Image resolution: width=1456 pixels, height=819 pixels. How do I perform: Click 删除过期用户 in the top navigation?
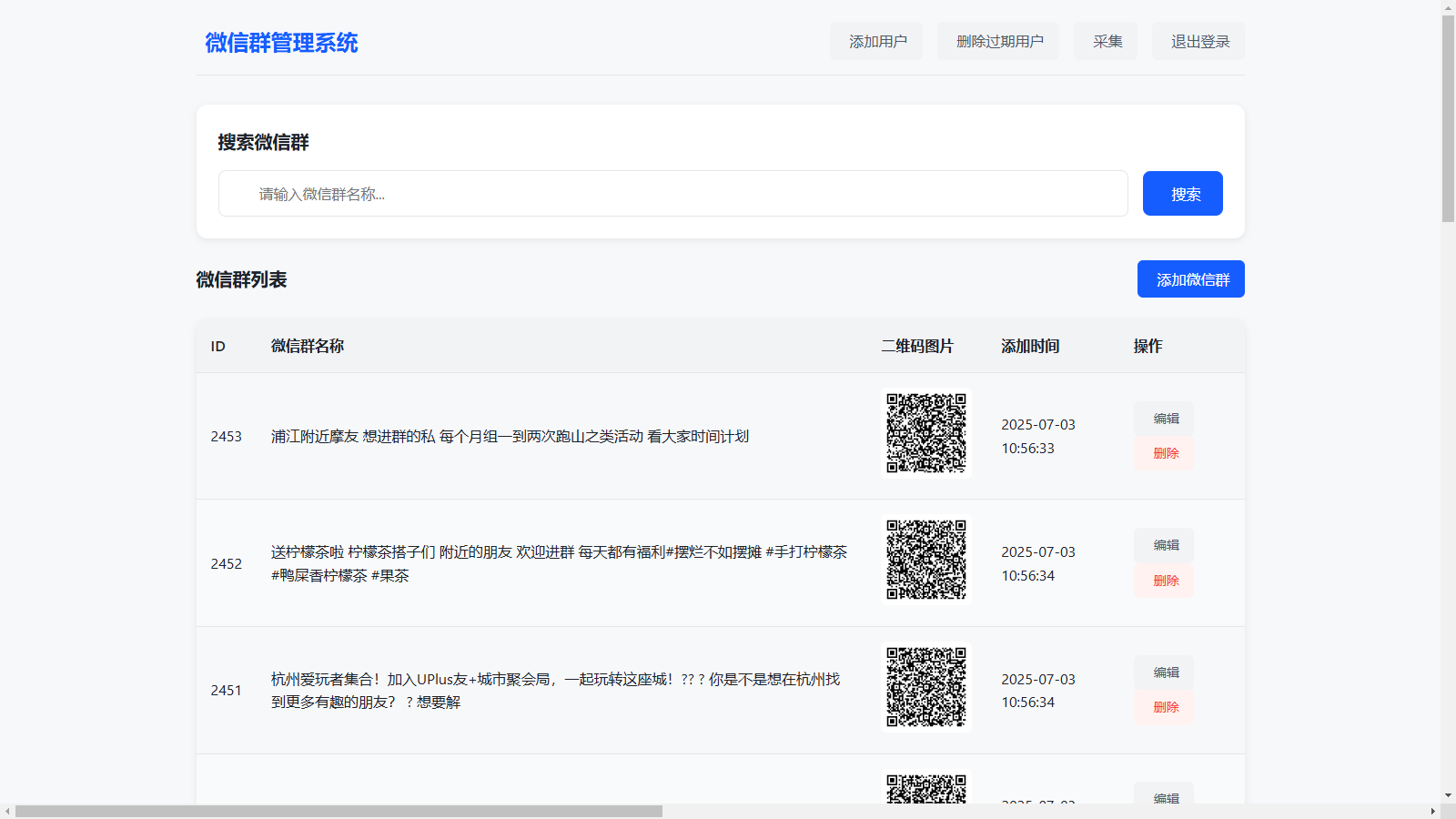pyautogui.click(x=998, y=42)
